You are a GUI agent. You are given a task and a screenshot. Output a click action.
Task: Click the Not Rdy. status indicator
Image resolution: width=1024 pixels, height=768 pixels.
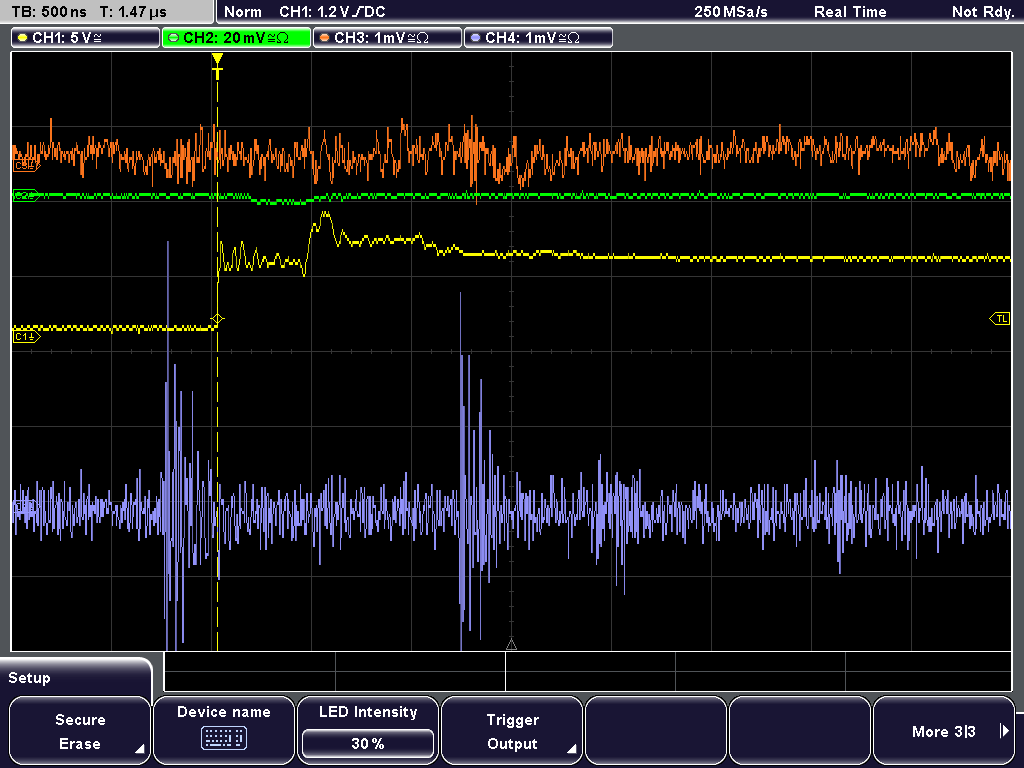982,12
